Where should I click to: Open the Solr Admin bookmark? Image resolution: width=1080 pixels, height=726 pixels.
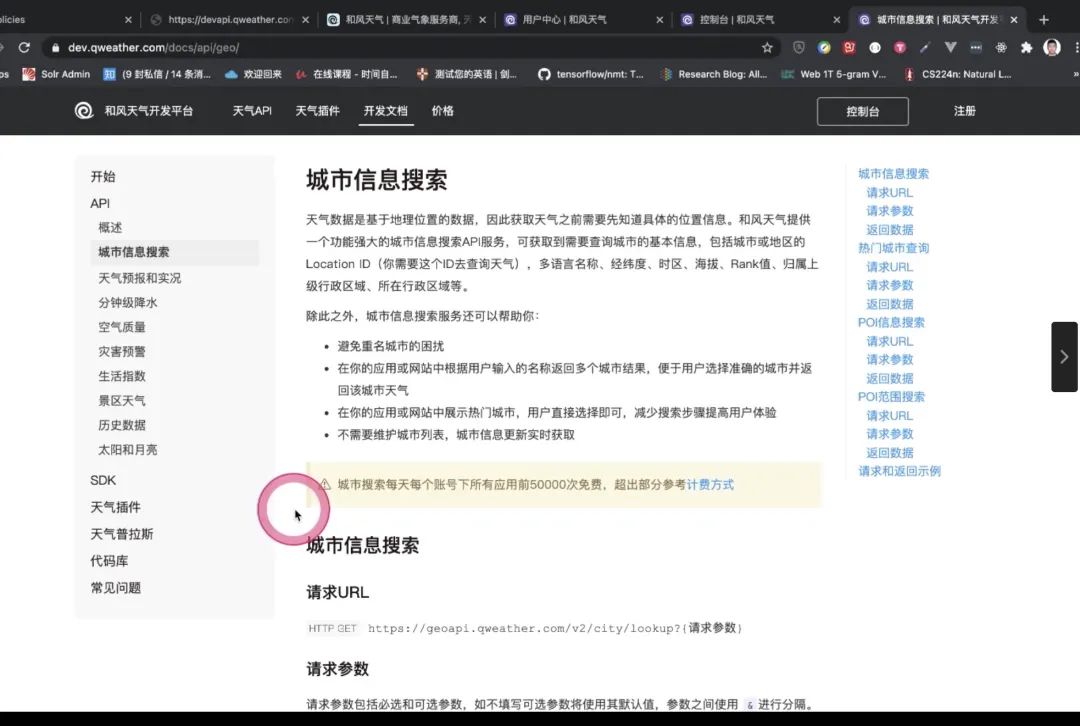(56, 74)
